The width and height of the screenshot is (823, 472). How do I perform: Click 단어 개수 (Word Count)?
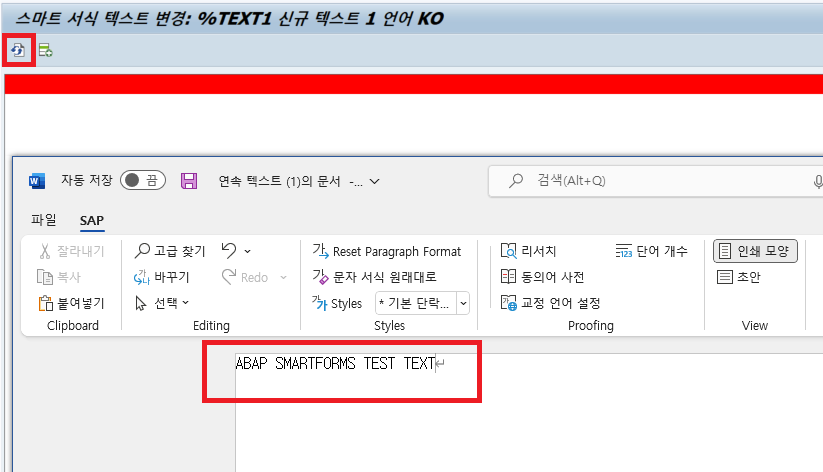(x=651, y=251)
